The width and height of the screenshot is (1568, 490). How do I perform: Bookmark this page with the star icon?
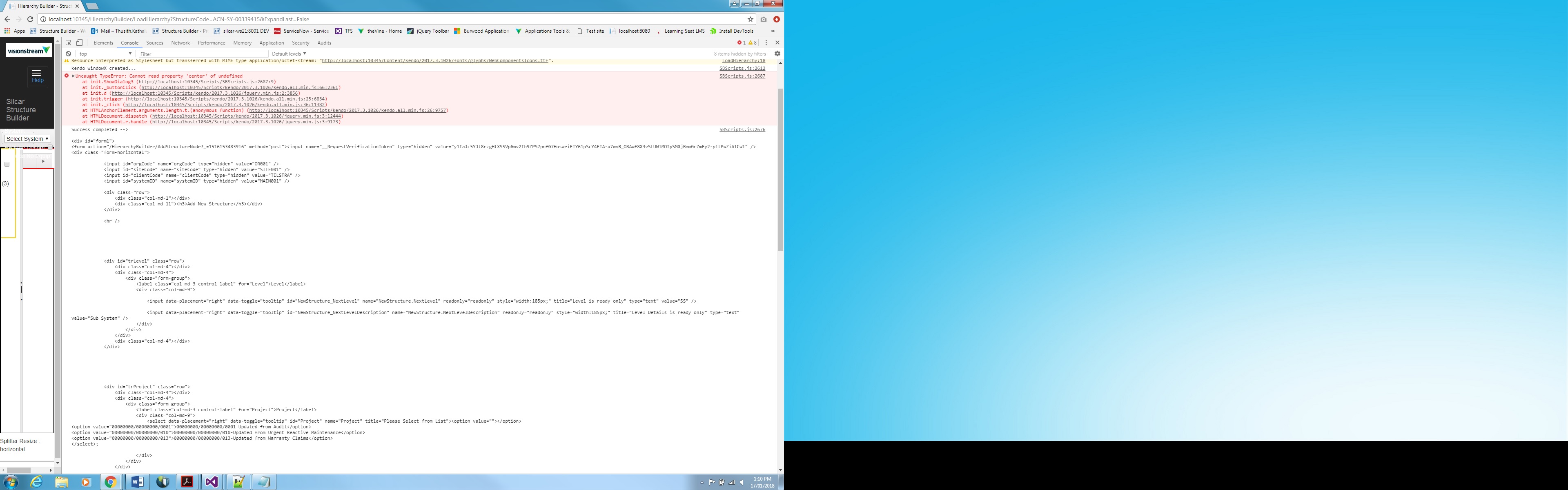point(751,19)
